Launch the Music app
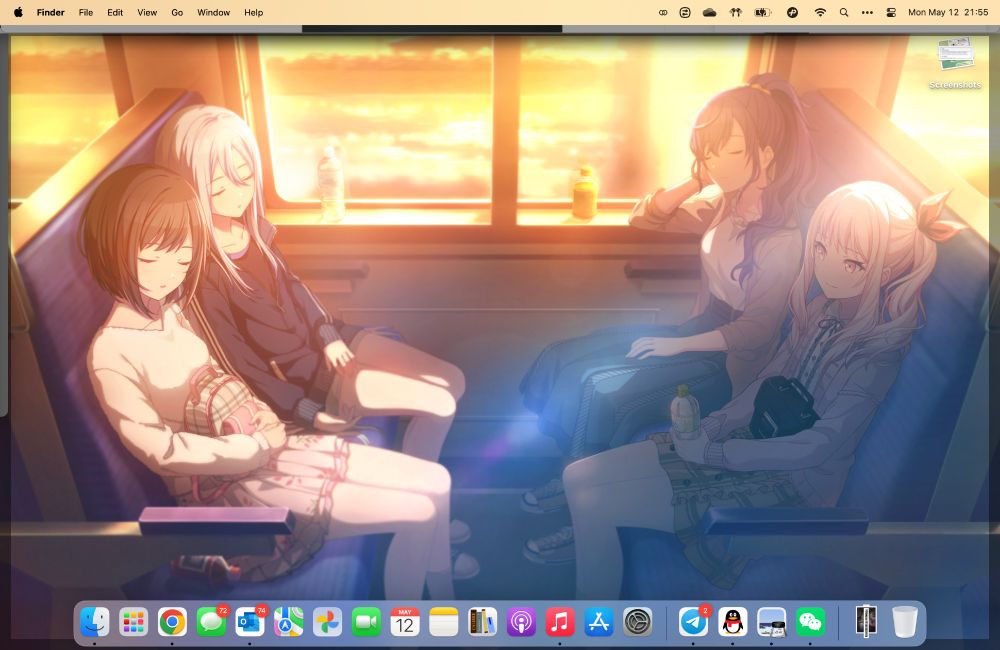 tap(560, 621)
